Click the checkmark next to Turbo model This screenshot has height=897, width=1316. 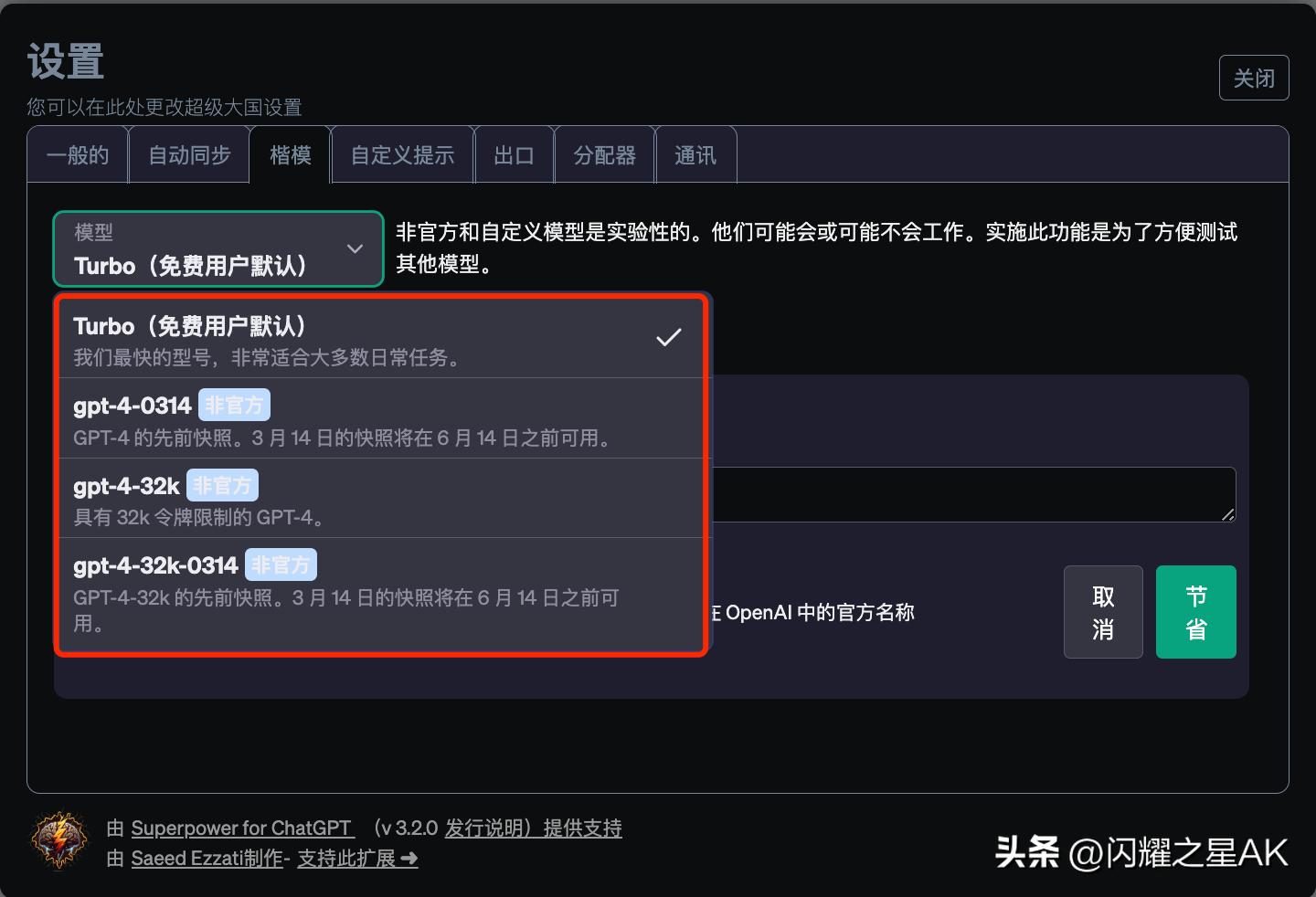coord(668,337)
